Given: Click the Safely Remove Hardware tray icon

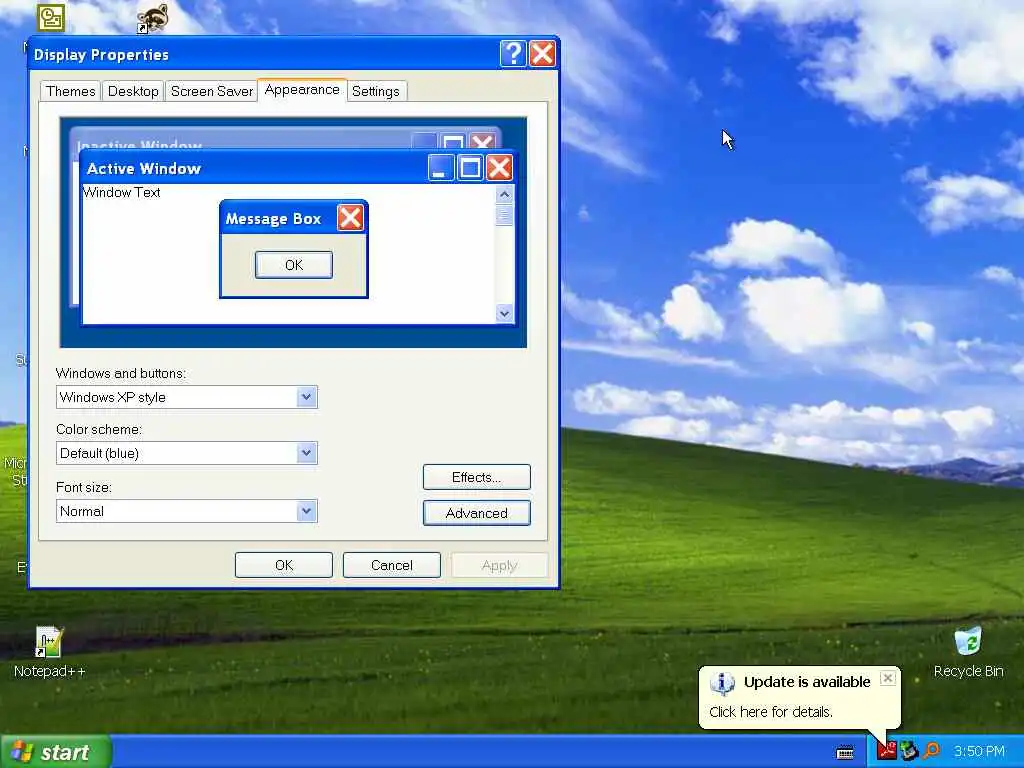Looking at the screenshot, I should tap(908, 751).
